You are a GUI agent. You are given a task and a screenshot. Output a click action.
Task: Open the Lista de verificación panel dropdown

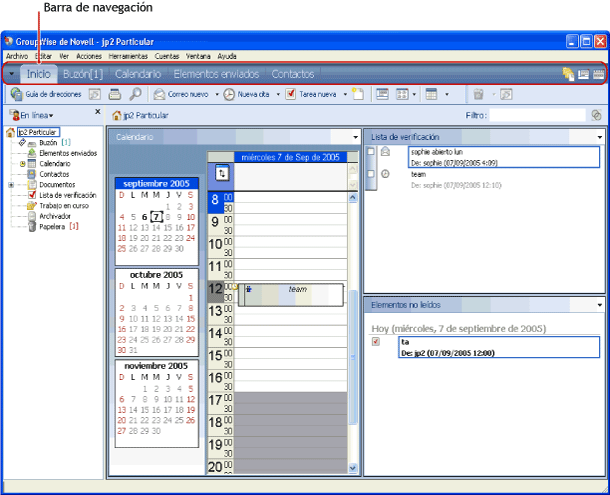pyautogui.click(x=599, y=137)
